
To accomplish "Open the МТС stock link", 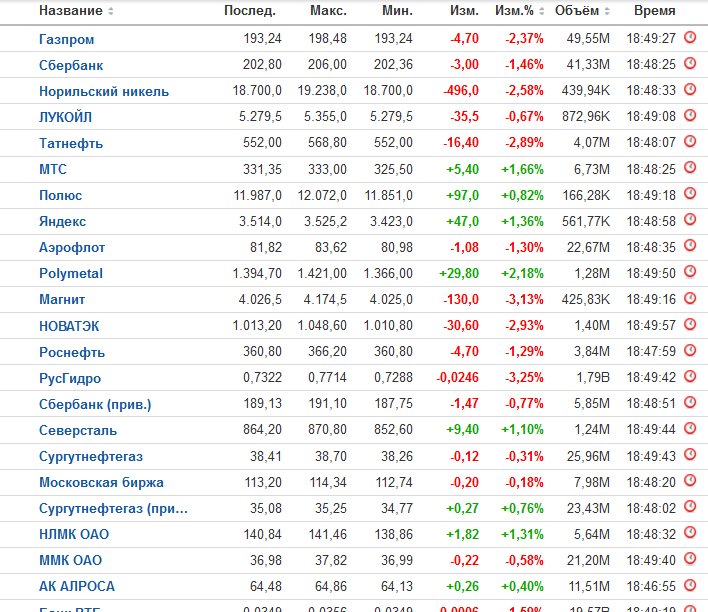I will pyautogui.click(x=53, y=169).
